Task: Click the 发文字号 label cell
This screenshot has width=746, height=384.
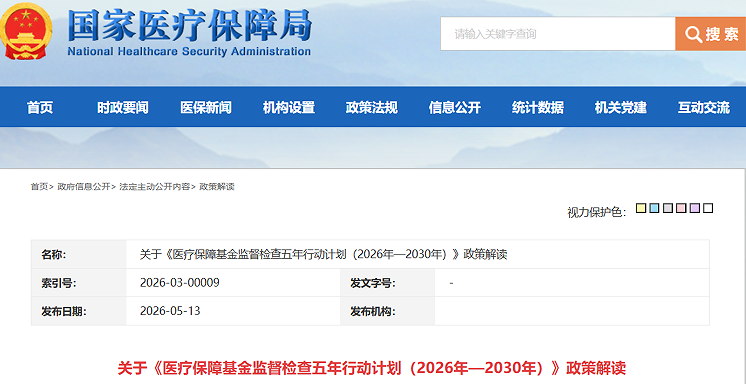Action: pos(387,283)
